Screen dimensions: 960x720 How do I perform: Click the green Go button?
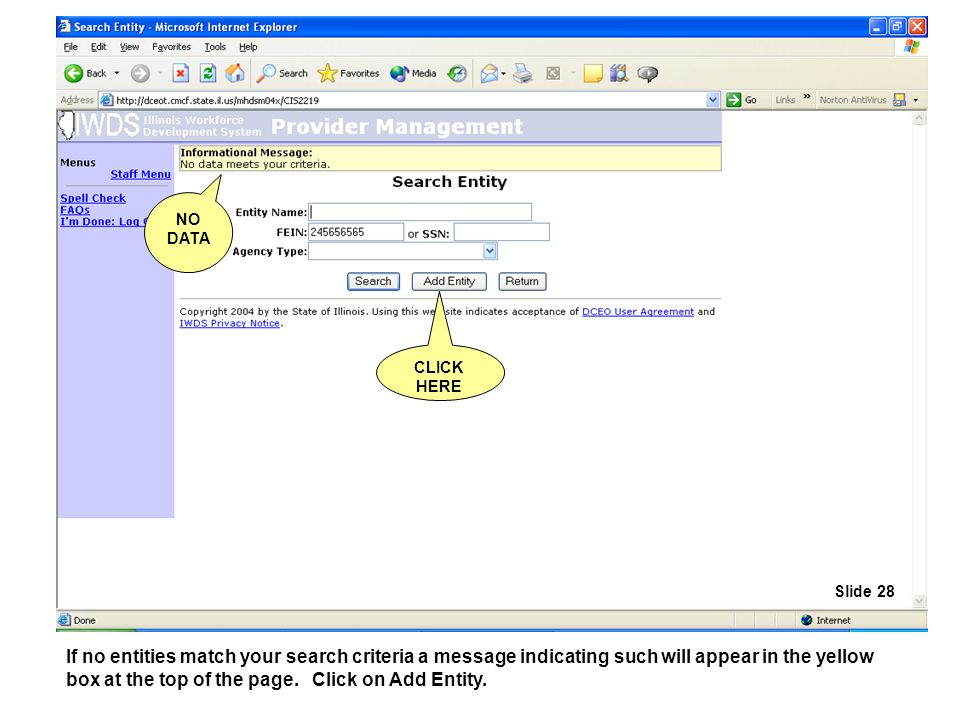coord(741,100)
